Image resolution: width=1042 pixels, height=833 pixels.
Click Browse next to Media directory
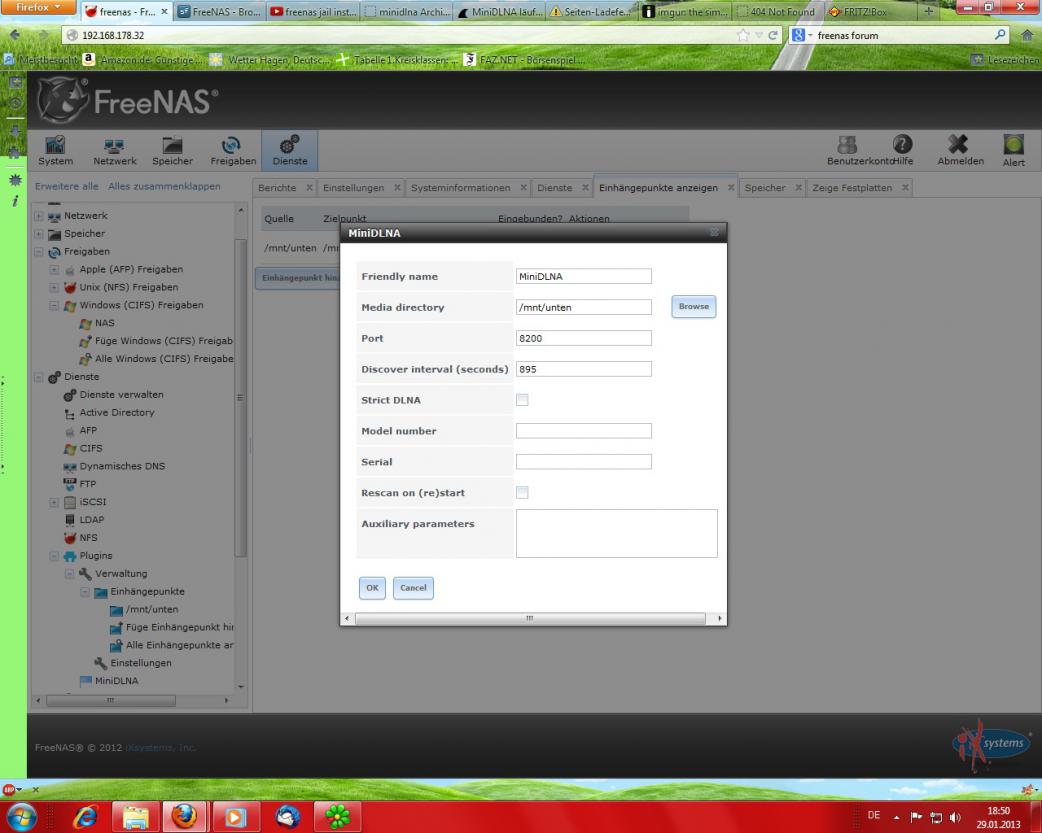(x=694, y=306)
